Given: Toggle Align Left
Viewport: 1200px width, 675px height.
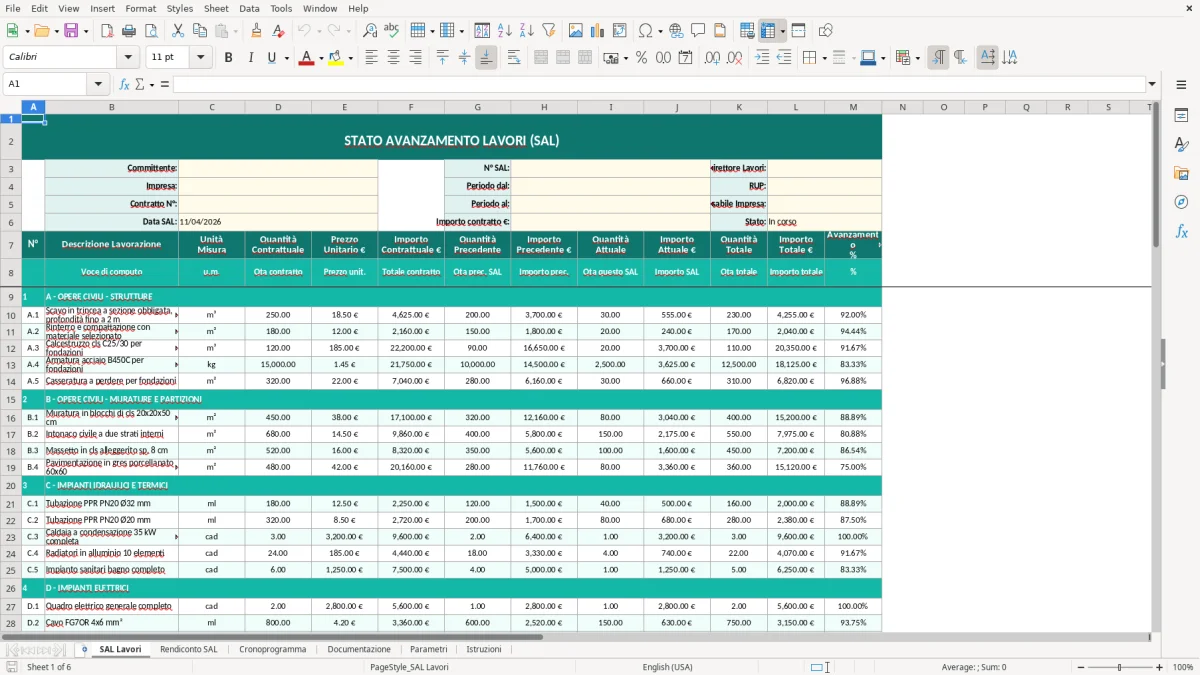Looking at the screenshot, I should coord(371,58).
